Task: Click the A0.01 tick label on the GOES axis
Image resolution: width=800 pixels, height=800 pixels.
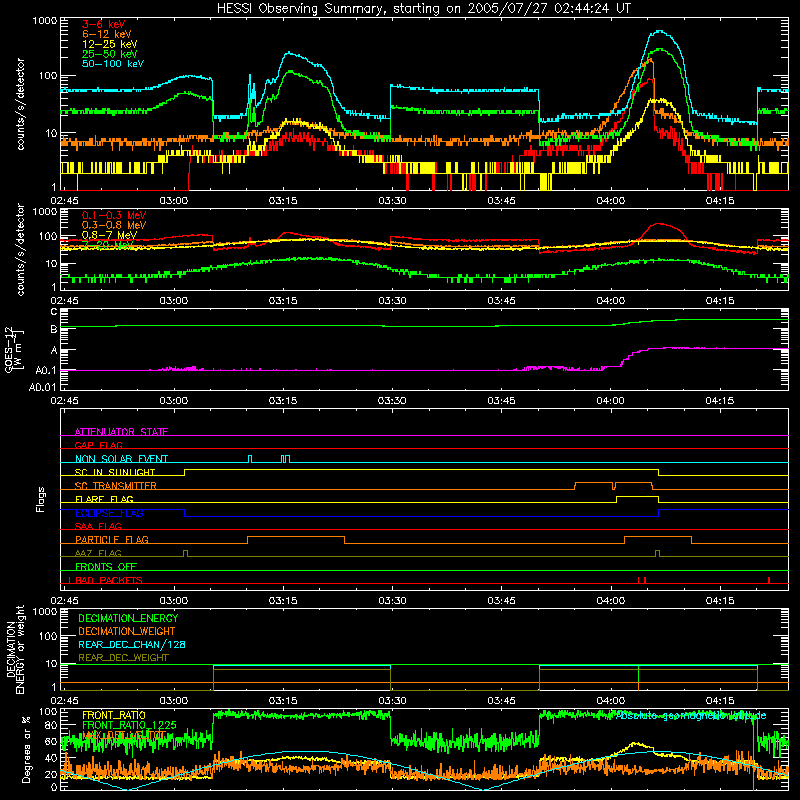Action: (43, 387)
